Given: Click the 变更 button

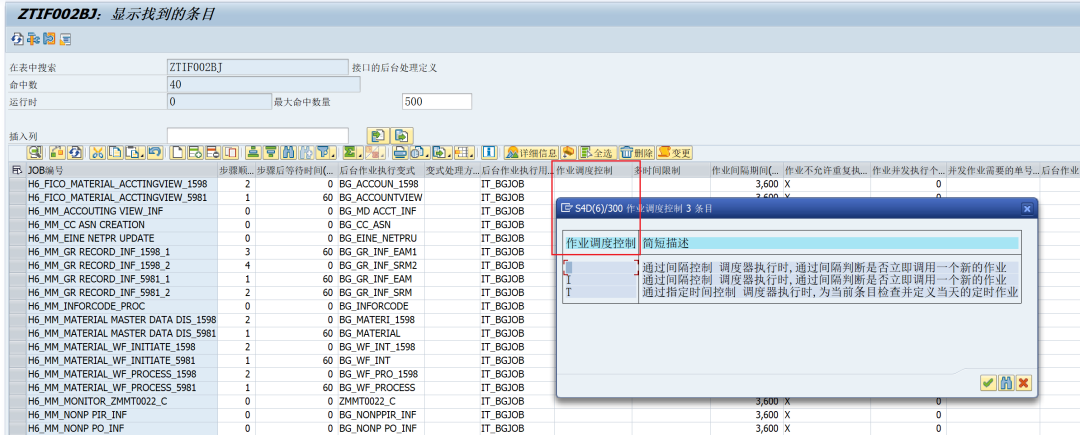Looking at the screenshot, I should tap(674, 153).
